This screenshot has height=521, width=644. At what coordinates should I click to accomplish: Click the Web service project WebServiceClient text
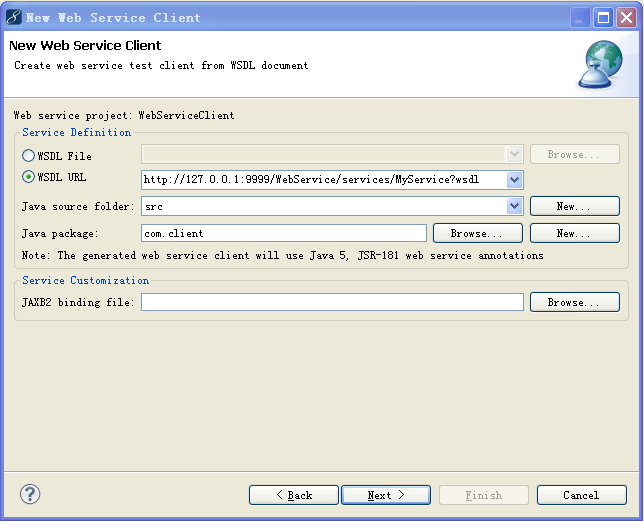pos(124,115)
